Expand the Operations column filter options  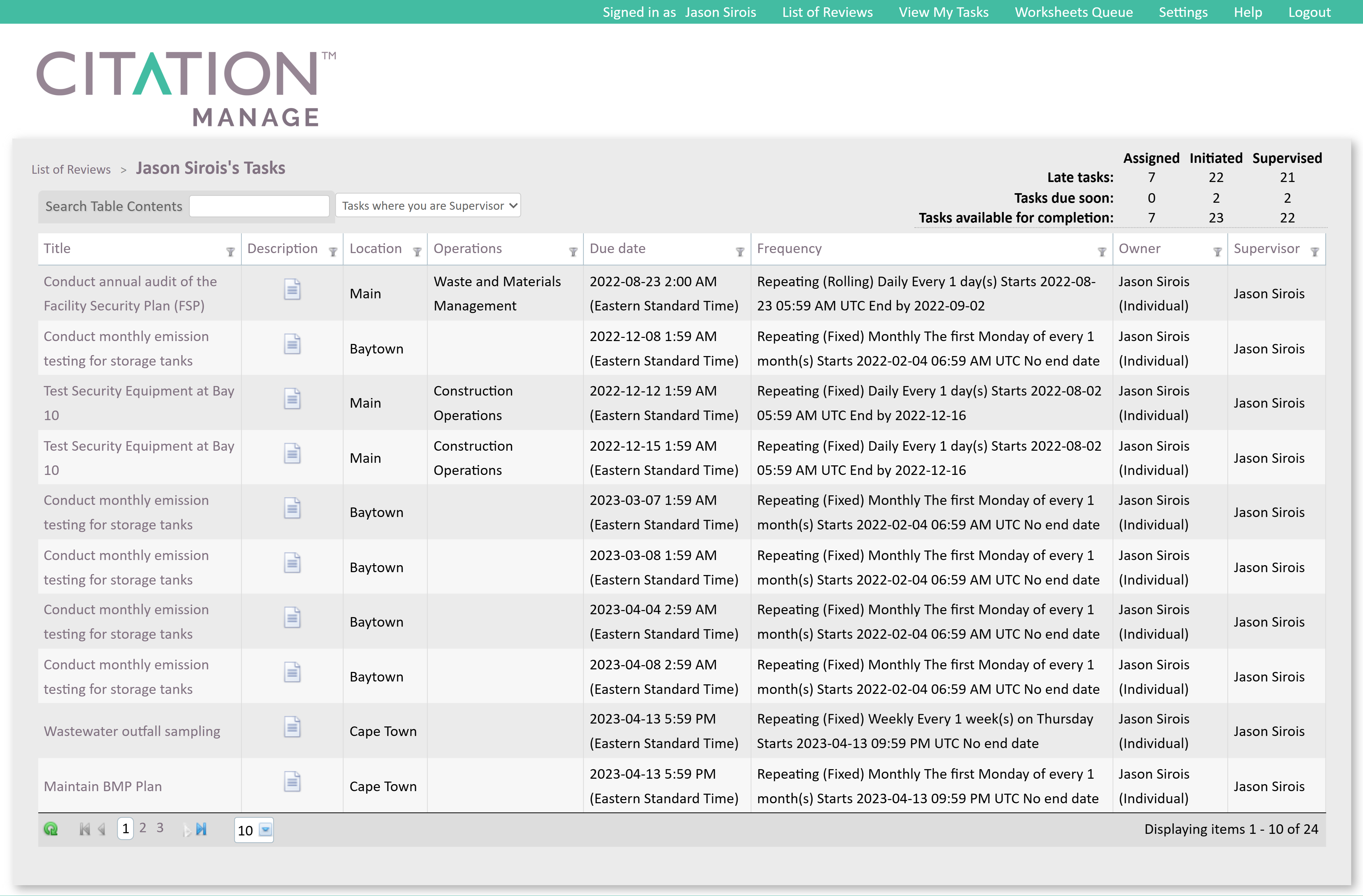point(573,251)
